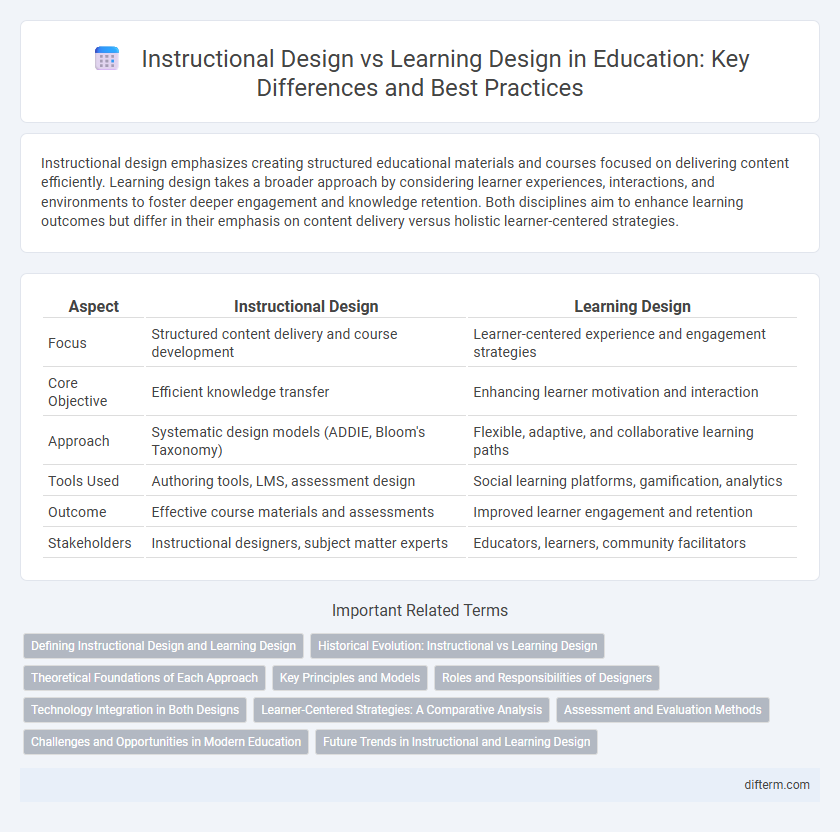The height and width of the screenshot is (832, 840).
Task: Click 'Theoretical Foundations of Each Approach'
Action: click(144, 678)
